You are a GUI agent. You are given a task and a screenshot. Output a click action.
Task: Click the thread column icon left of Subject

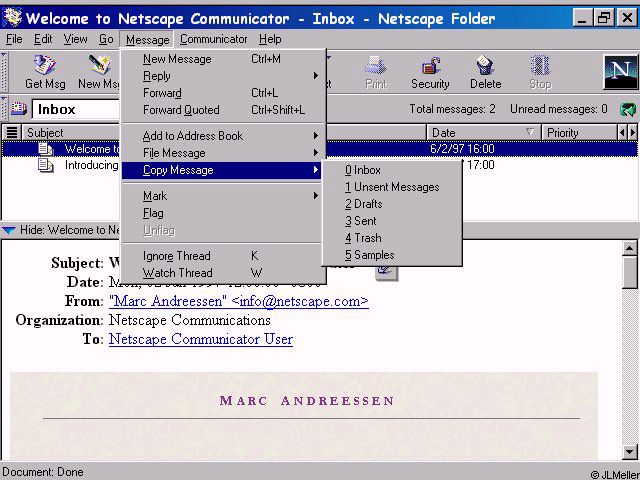[x=12, y=133]
